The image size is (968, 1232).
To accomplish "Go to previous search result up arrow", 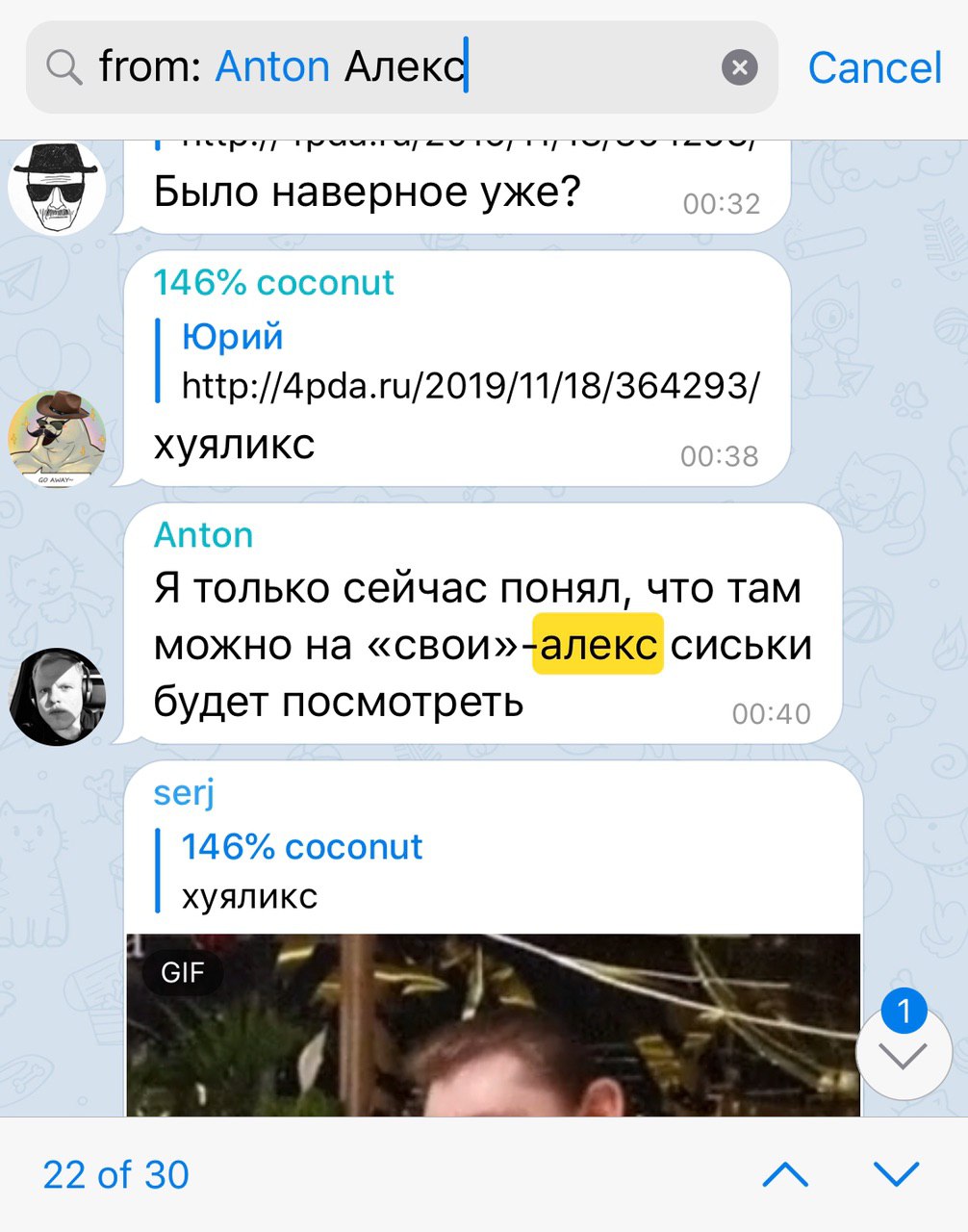I will pos(786,1174).
